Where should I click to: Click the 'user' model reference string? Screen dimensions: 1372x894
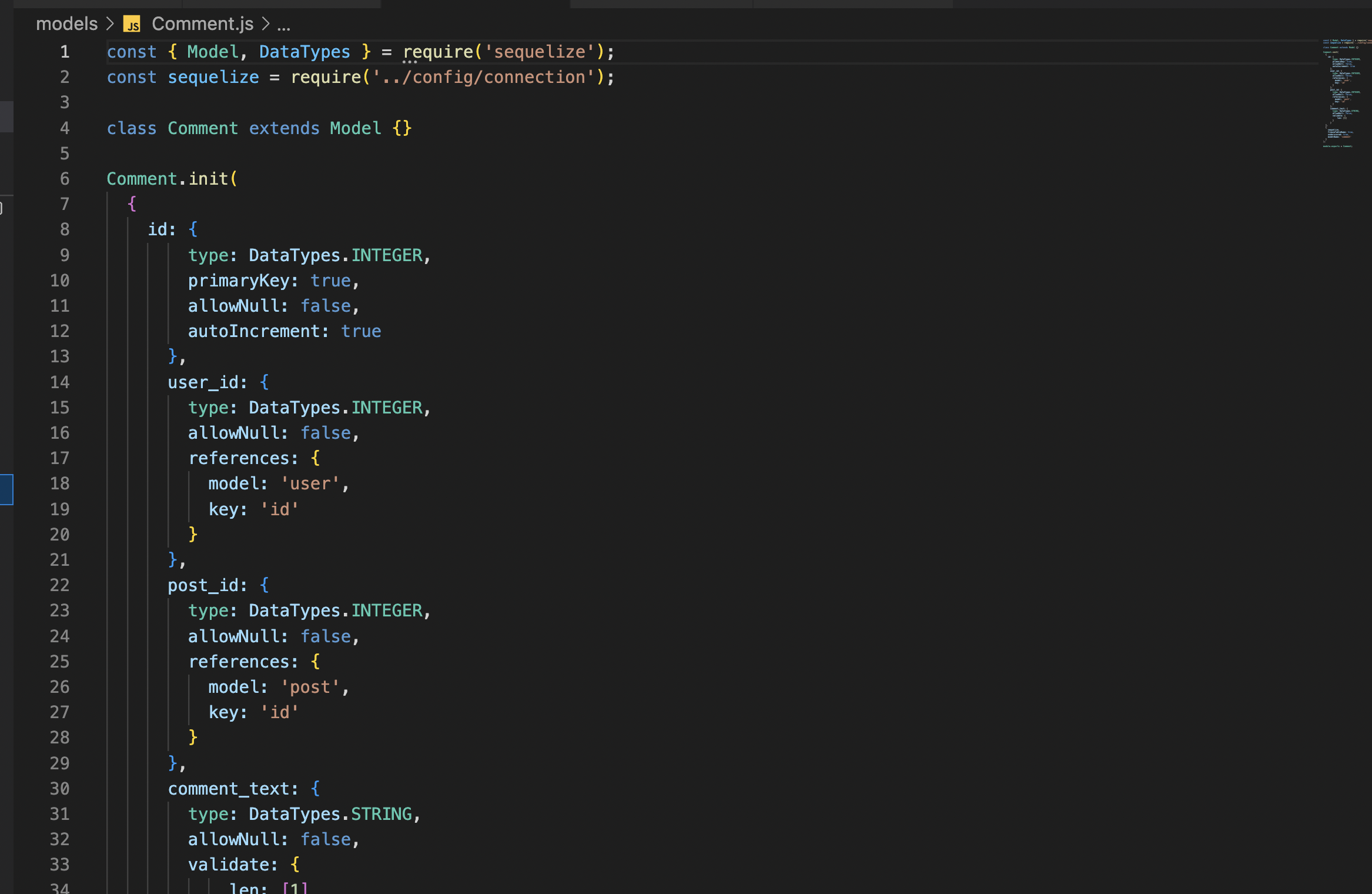tap(310, 483)
